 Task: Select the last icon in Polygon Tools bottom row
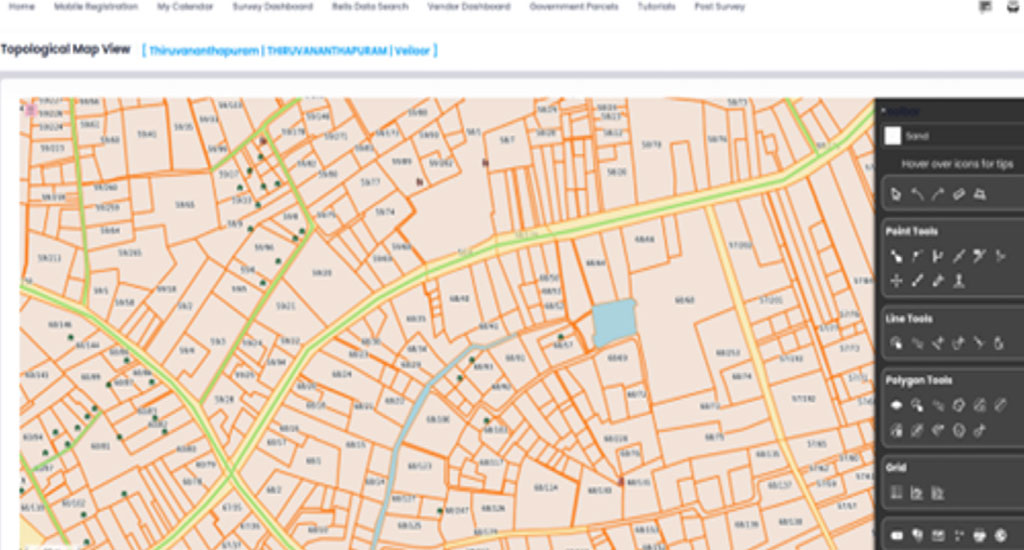[x=980, y=430]
